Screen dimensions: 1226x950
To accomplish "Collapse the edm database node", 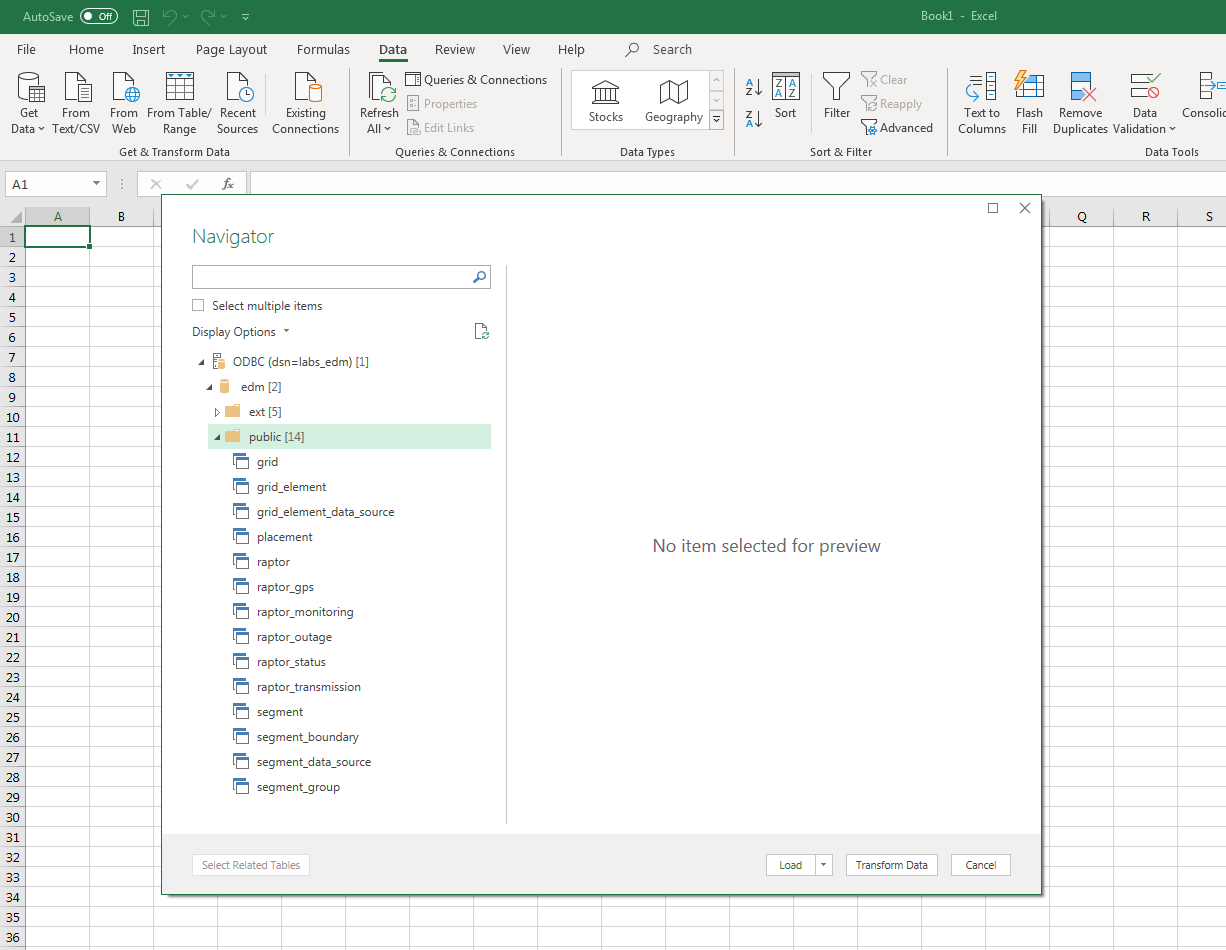I will click(210, 387).
